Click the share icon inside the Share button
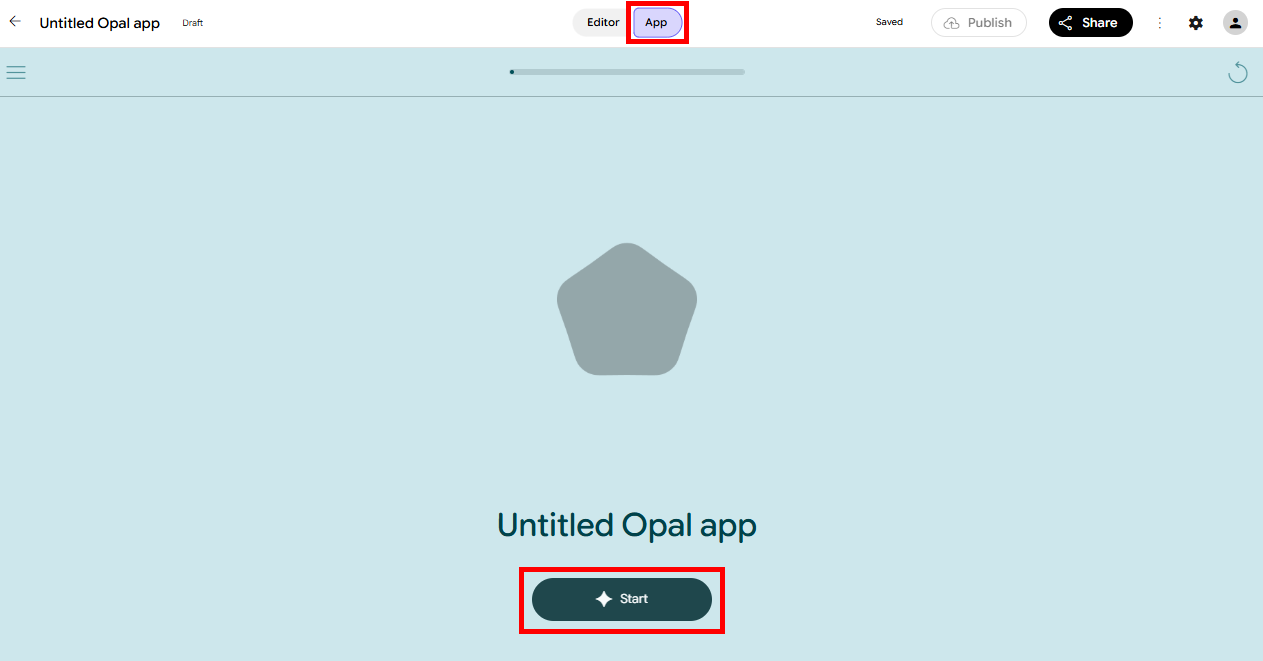The height and width of the screenshot is (661, 1263). (1065, 23)
